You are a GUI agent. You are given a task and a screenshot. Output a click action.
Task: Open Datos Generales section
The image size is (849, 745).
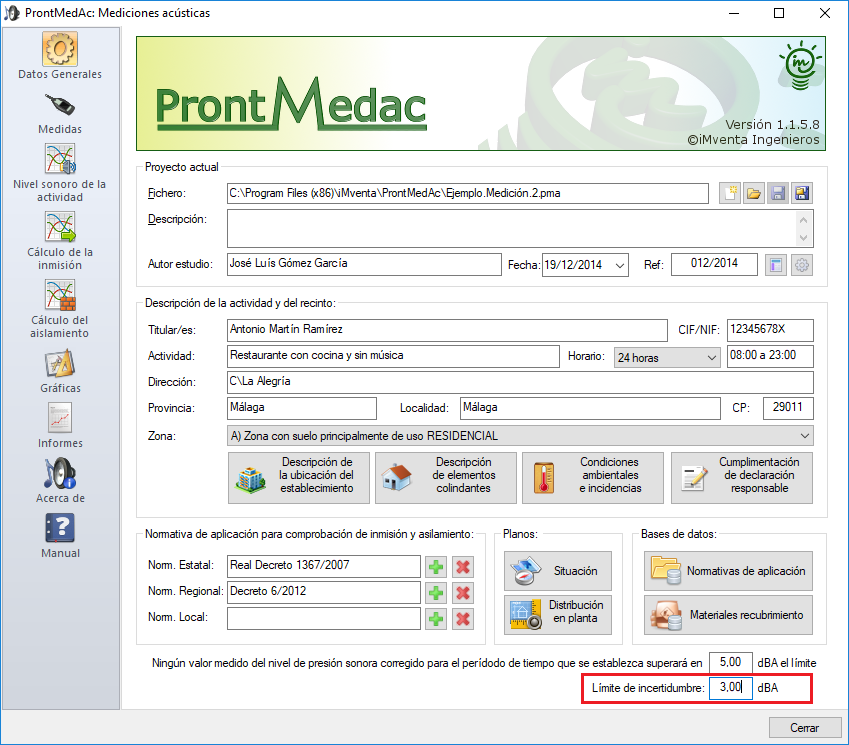(60, 56)
